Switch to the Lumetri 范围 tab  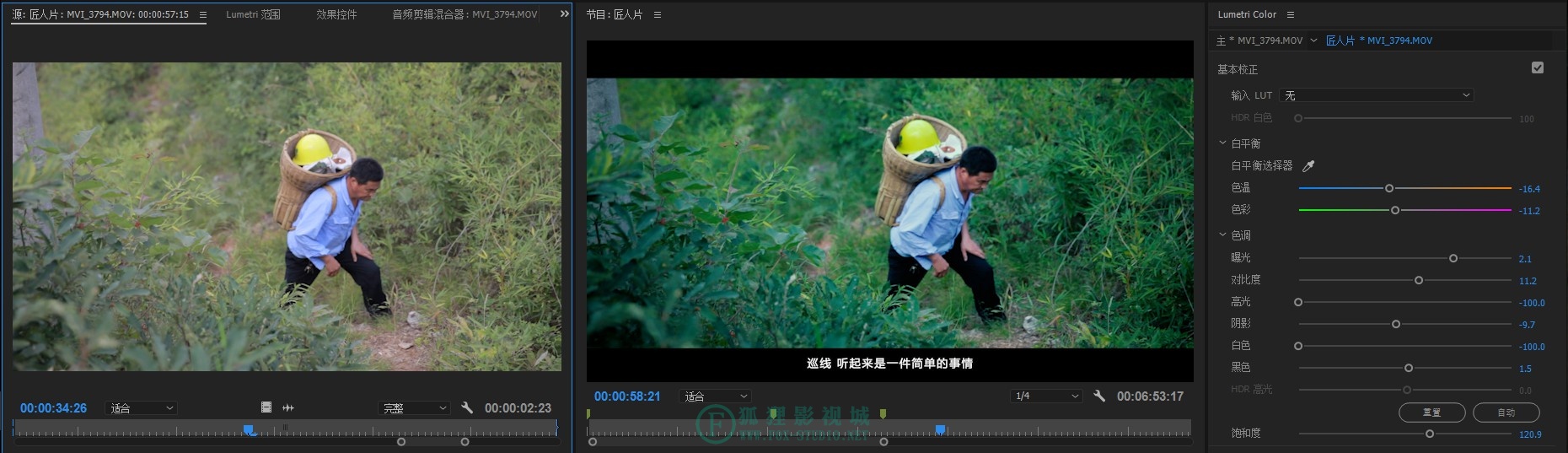(x=253, y=14)
